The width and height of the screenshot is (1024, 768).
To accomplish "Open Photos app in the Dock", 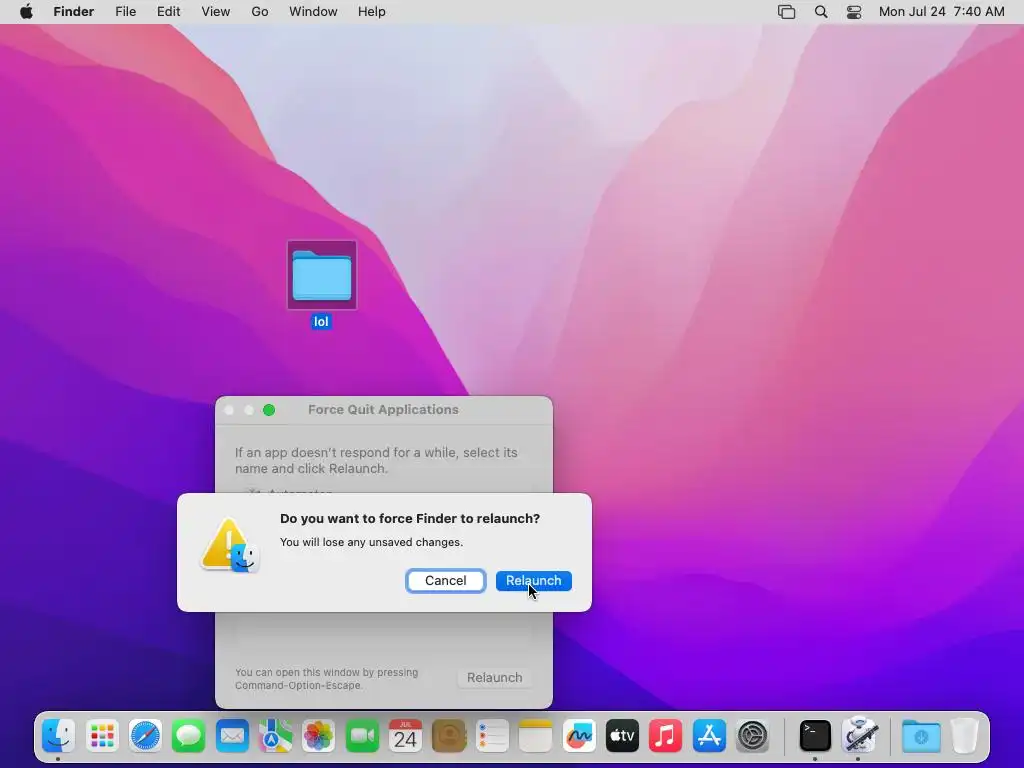I will coord(319,735).
